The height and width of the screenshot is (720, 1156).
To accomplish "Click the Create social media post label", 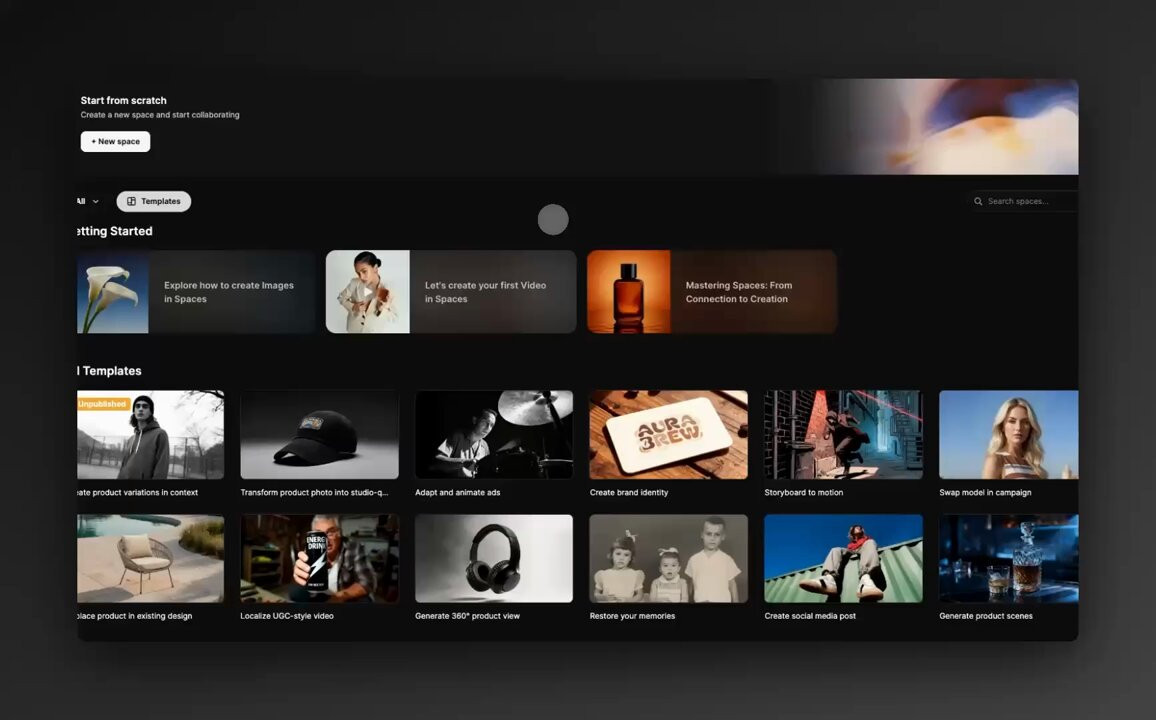I will [x=810, y=616].
